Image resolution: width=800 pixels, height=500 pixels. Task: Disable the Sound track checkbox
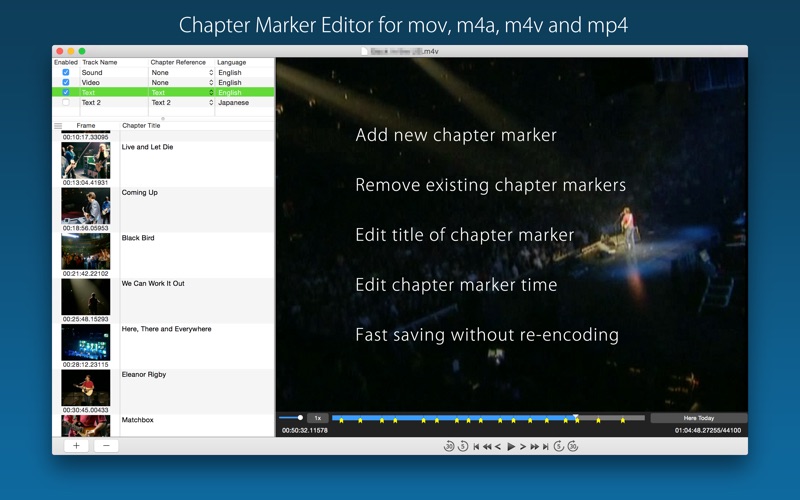[66, 73]
